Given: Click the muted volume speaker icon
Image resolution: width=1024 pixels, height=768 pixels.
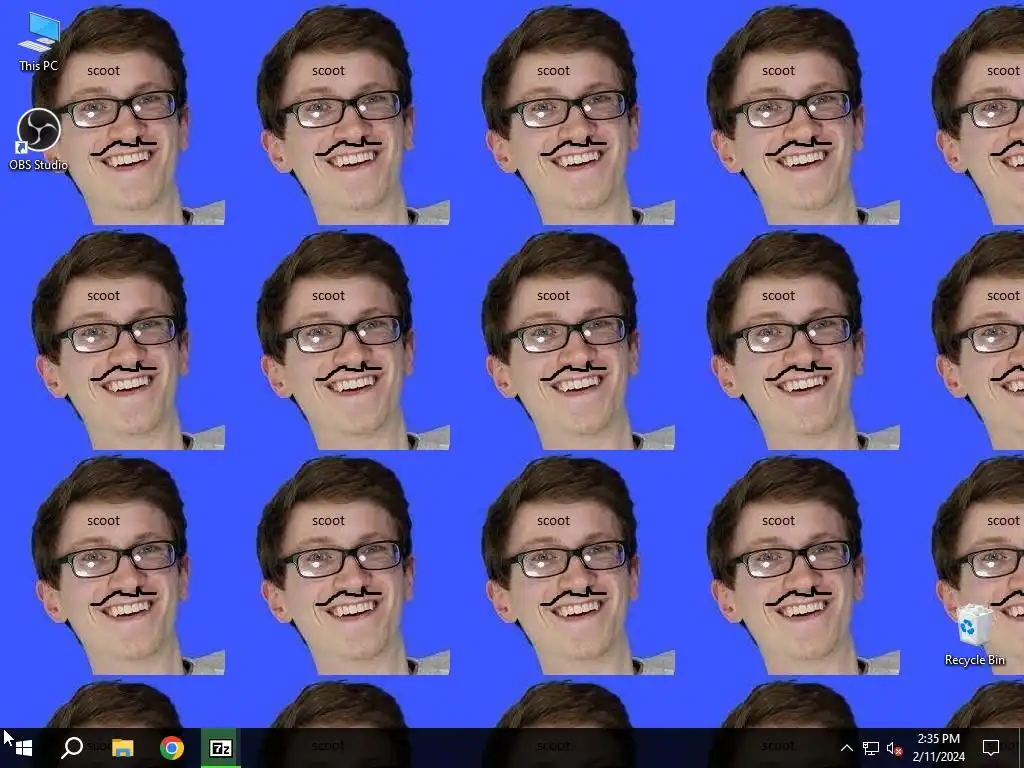Looking at the screenshot, I should coord(894,748).
